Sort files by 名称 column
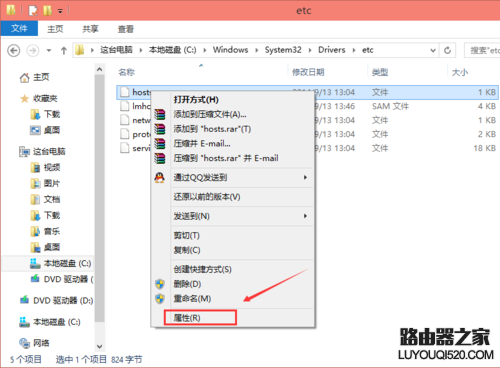 [127, 72]
